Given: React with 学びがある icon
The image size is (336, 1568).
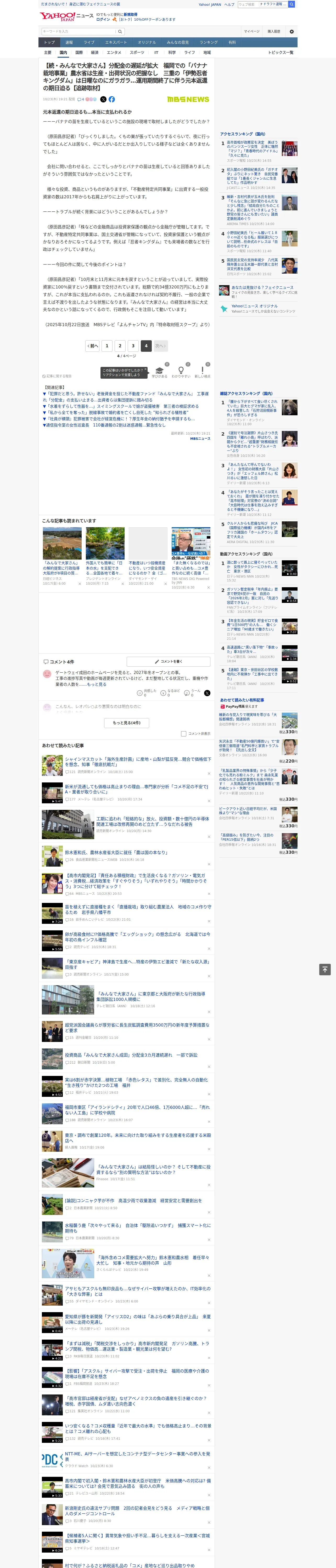Looking at the screenshot, I should pyautogui.click(x=160, y=370).
